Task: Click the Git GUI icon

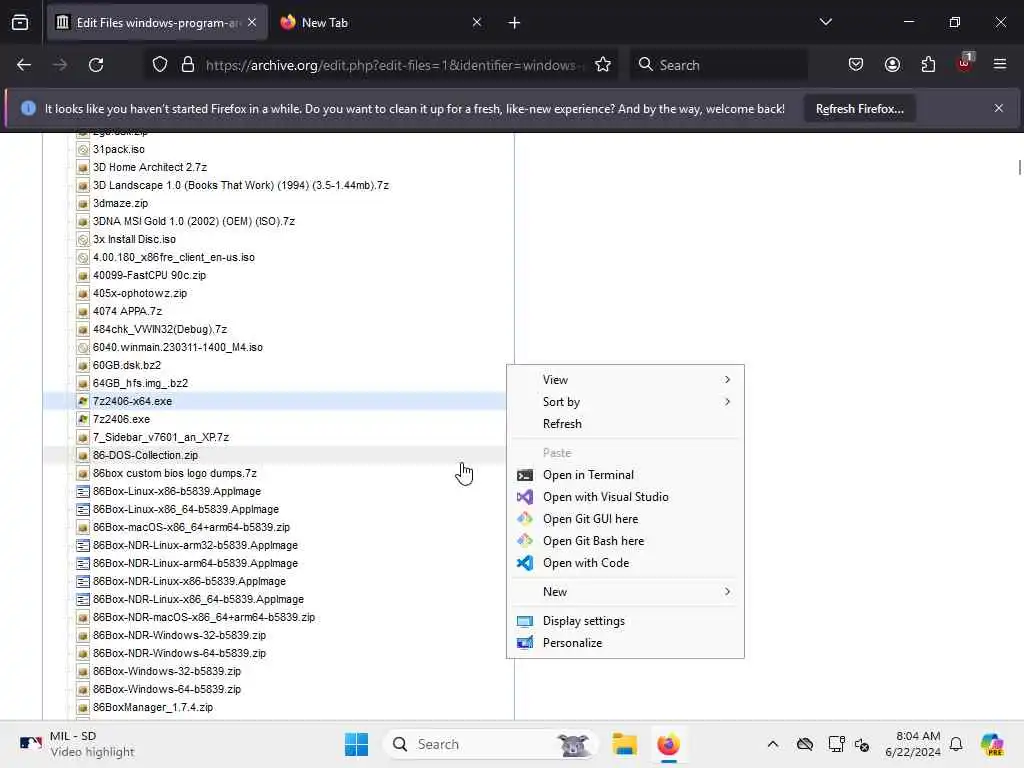Action: tap(524, 519)
